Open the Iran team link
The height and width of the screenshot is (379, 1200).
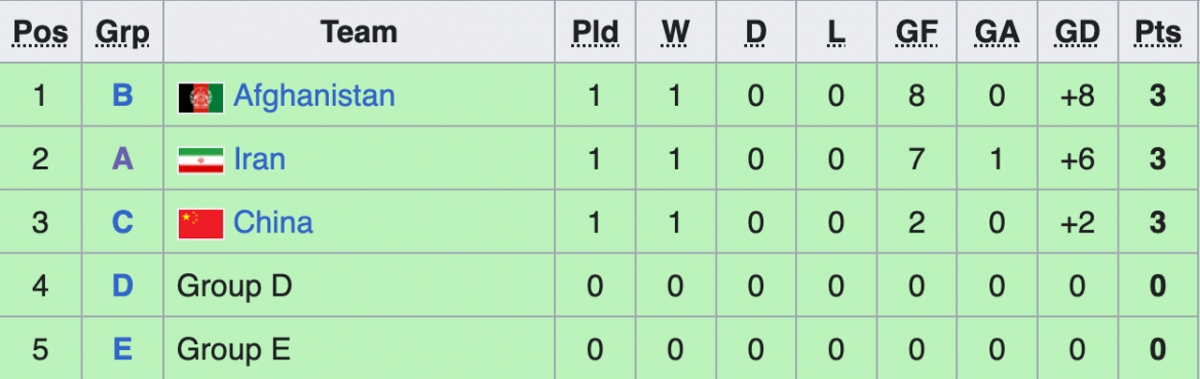pos(259,159)
